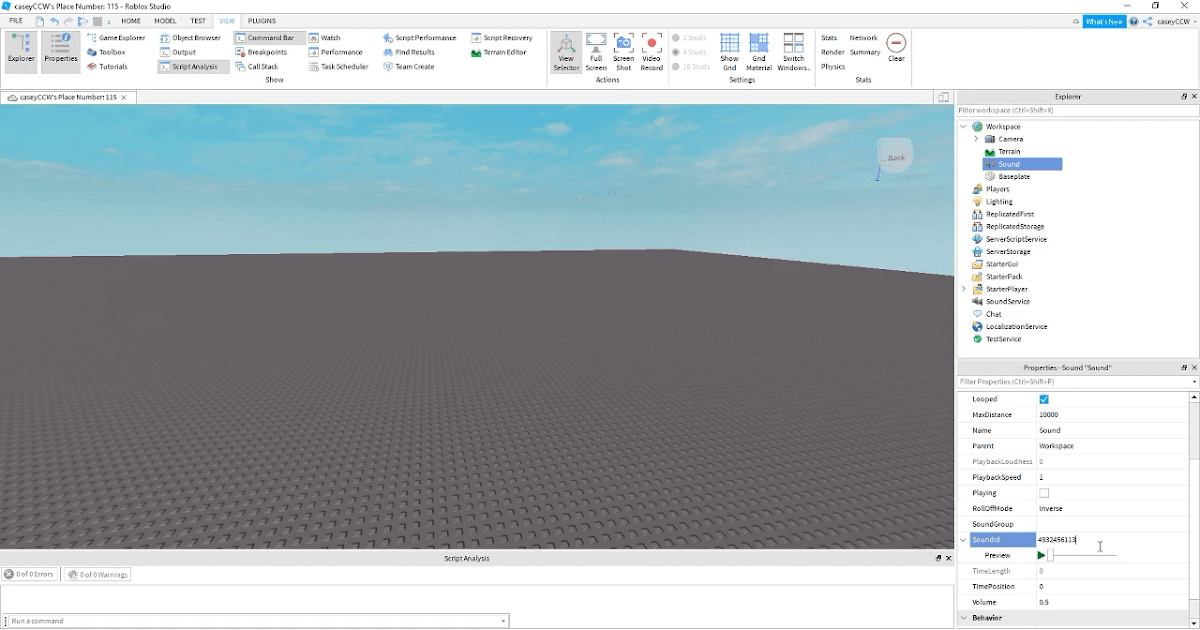The height and width of the screenshot is (630, 1200).
Task: Toggle errors filter in Script Analysis
Action: pyautogui.click(x=30, y=574)
